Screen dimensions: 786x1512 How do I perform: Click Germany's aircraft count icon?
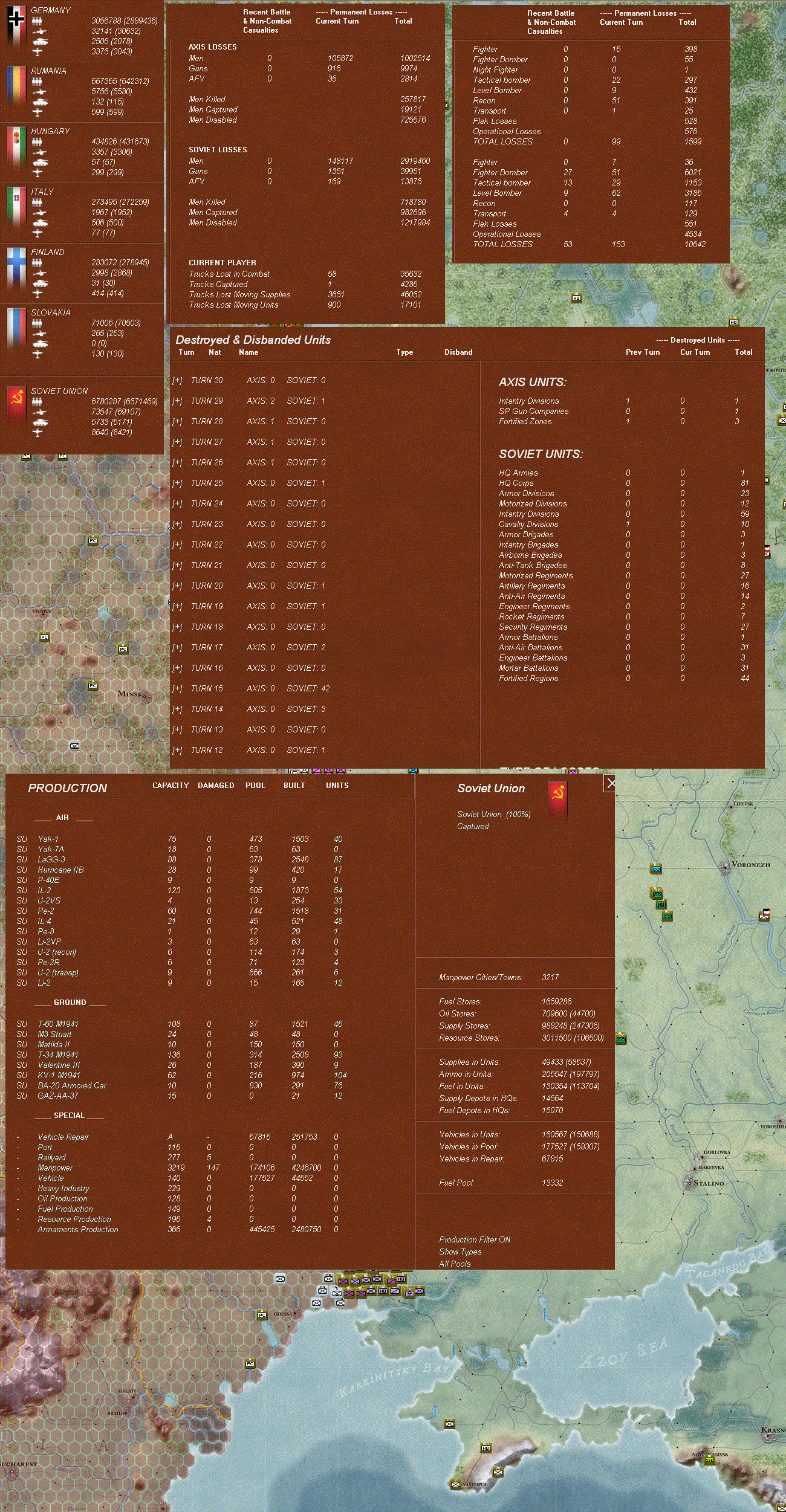[37, 52]
